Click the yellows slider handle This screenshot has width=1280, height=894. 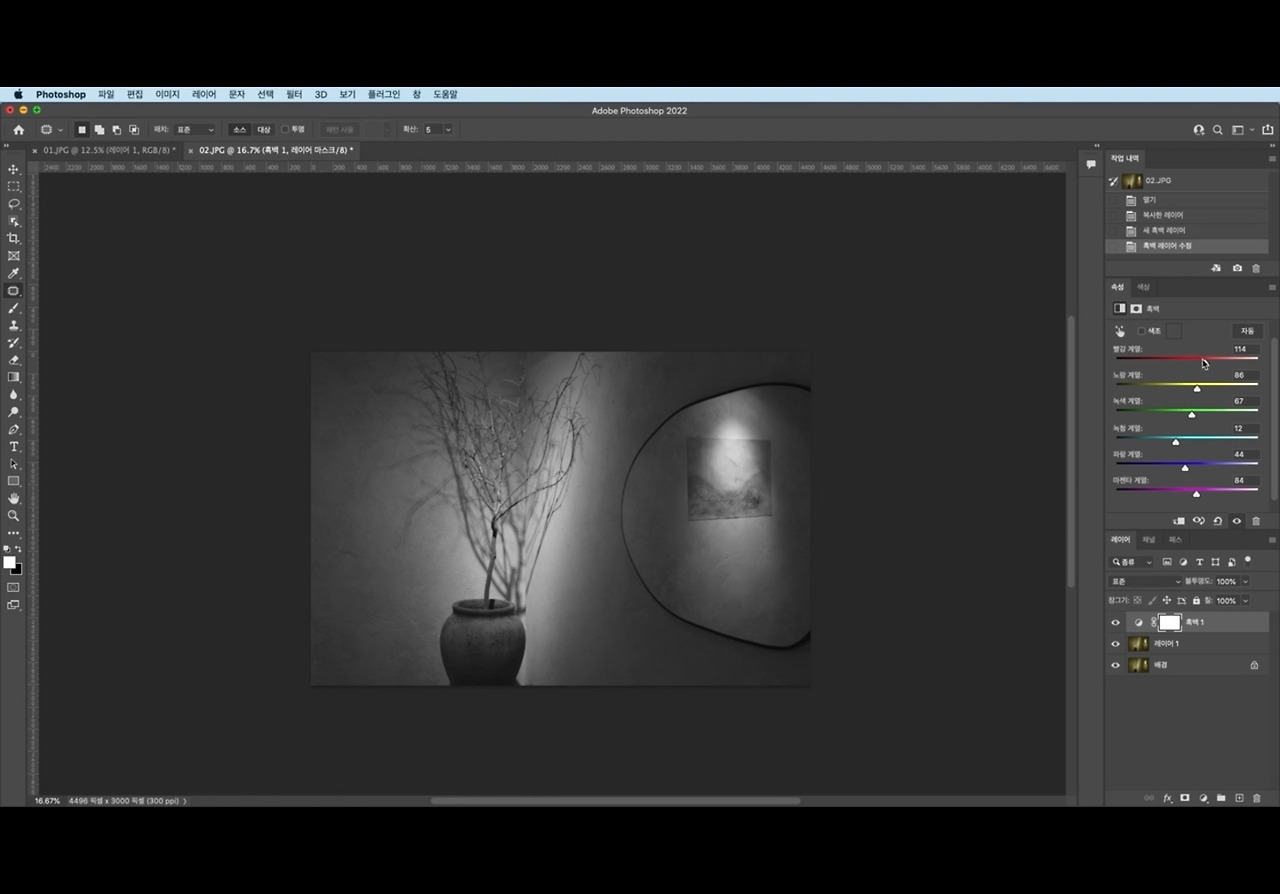1197,388
